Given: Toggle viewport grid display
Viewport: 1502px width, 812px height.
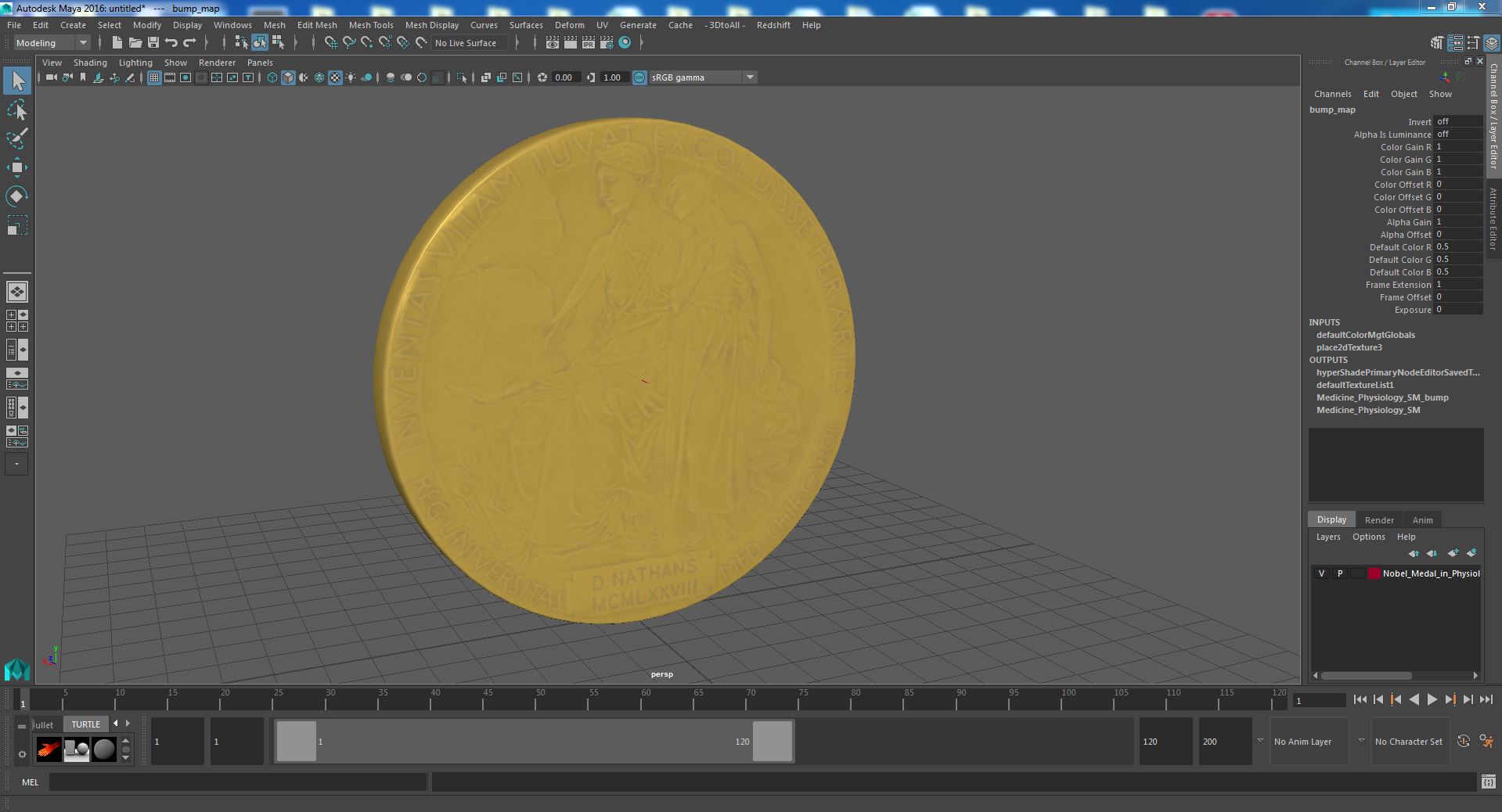Looking at the screenshot, I should point(153,77).
